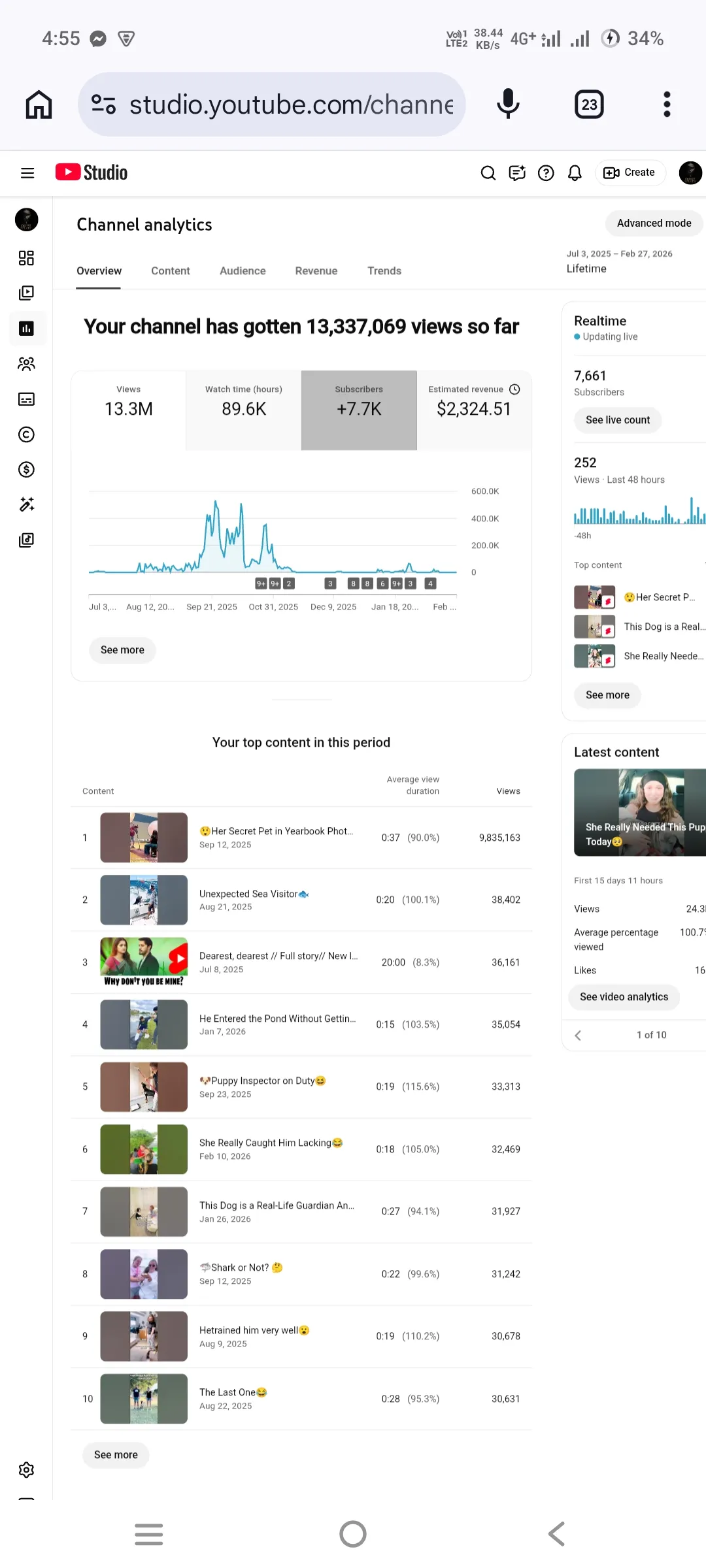The width and height of the screenshot is (706, 1568).
Task: Open Audio library sidebar icon
Action: pos(27,540)
